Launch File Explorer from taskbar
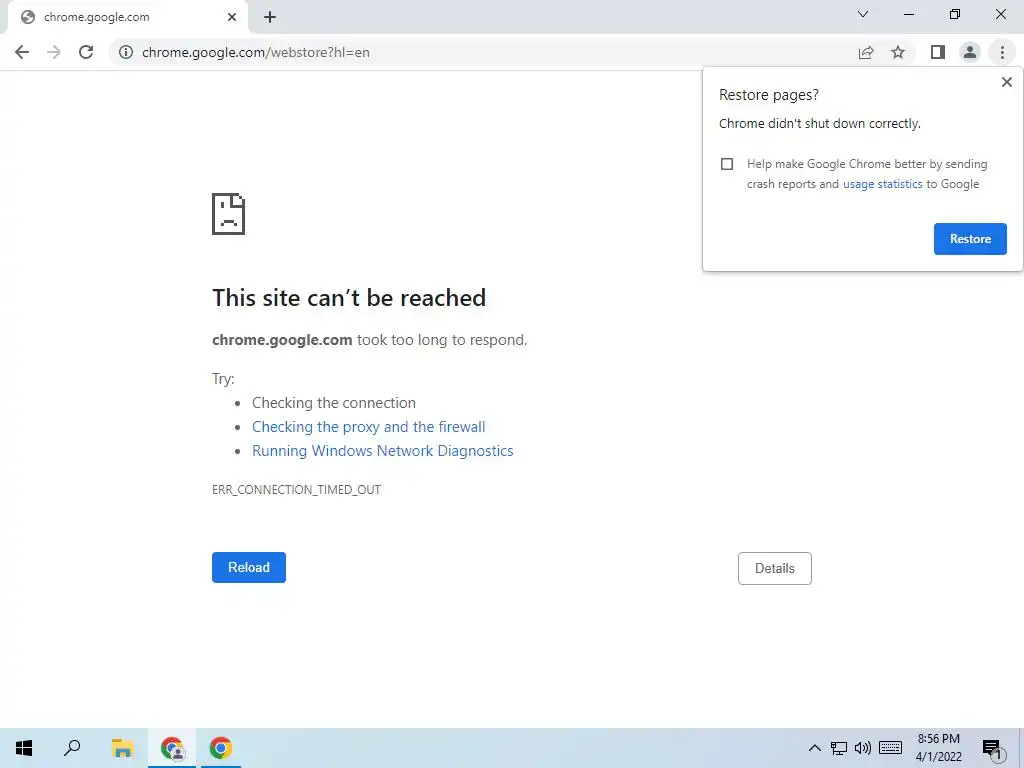Viewport: 1024px width, 768px height. tap(122, 748)
